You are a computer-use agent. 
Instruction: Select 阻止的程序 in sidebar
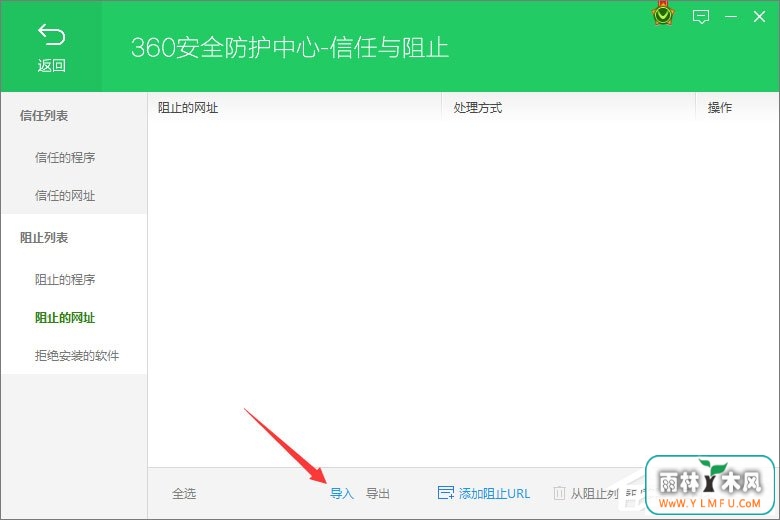tap(65, 280)
